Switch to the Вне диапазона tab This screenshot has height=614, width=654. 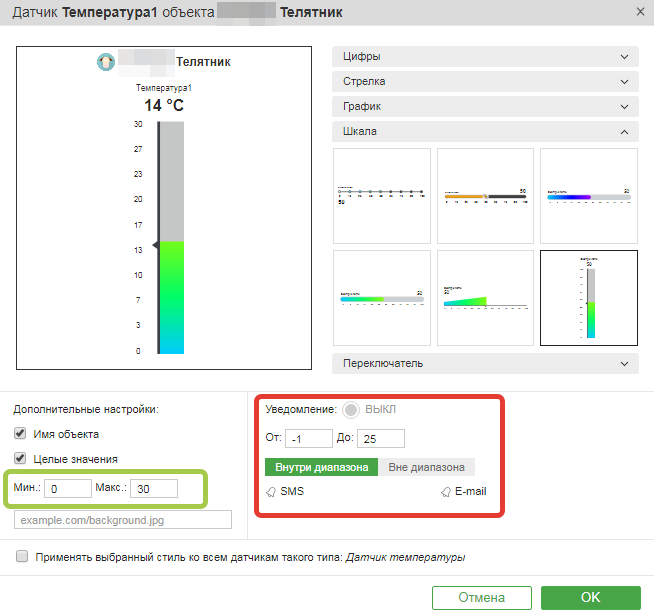(x=426, y=467)
